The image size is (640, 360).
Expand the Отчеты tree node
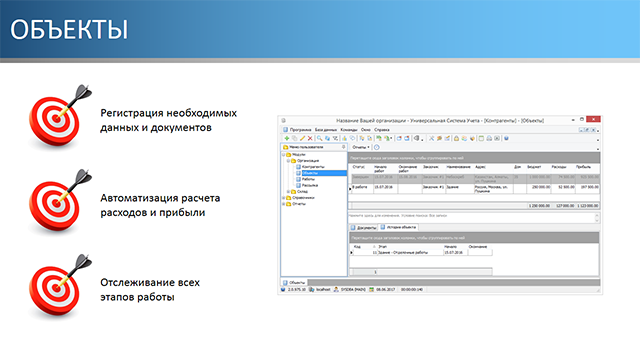point(284,204)
